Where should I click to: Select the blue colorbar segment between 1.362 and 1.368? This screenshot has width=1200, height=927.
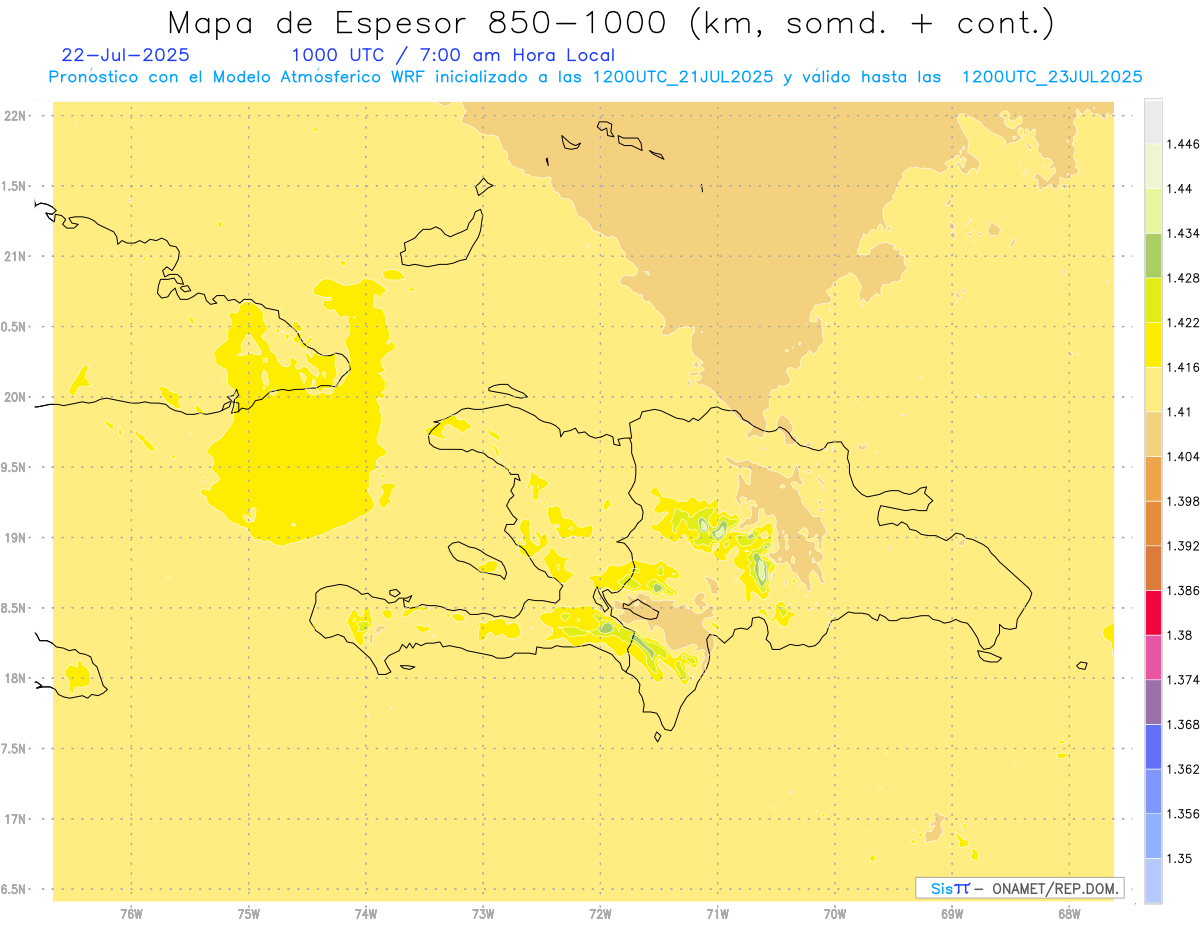coord(1153,747)
